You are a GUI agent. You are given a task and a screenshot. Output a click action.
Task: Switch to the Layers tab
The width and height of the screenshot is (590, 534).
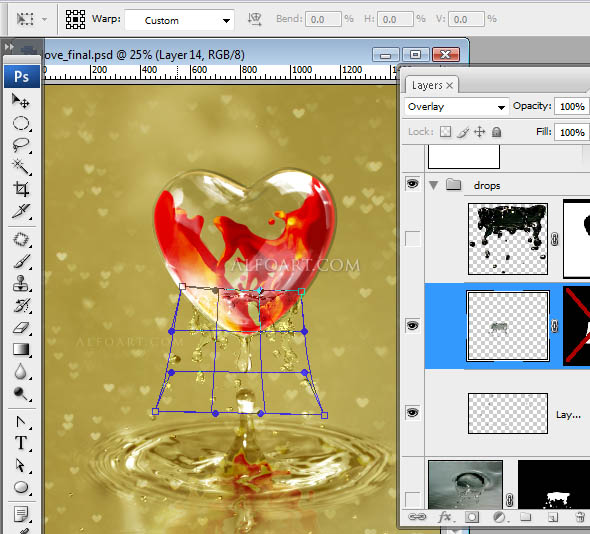pyautogui.click(x=427, y=85)
